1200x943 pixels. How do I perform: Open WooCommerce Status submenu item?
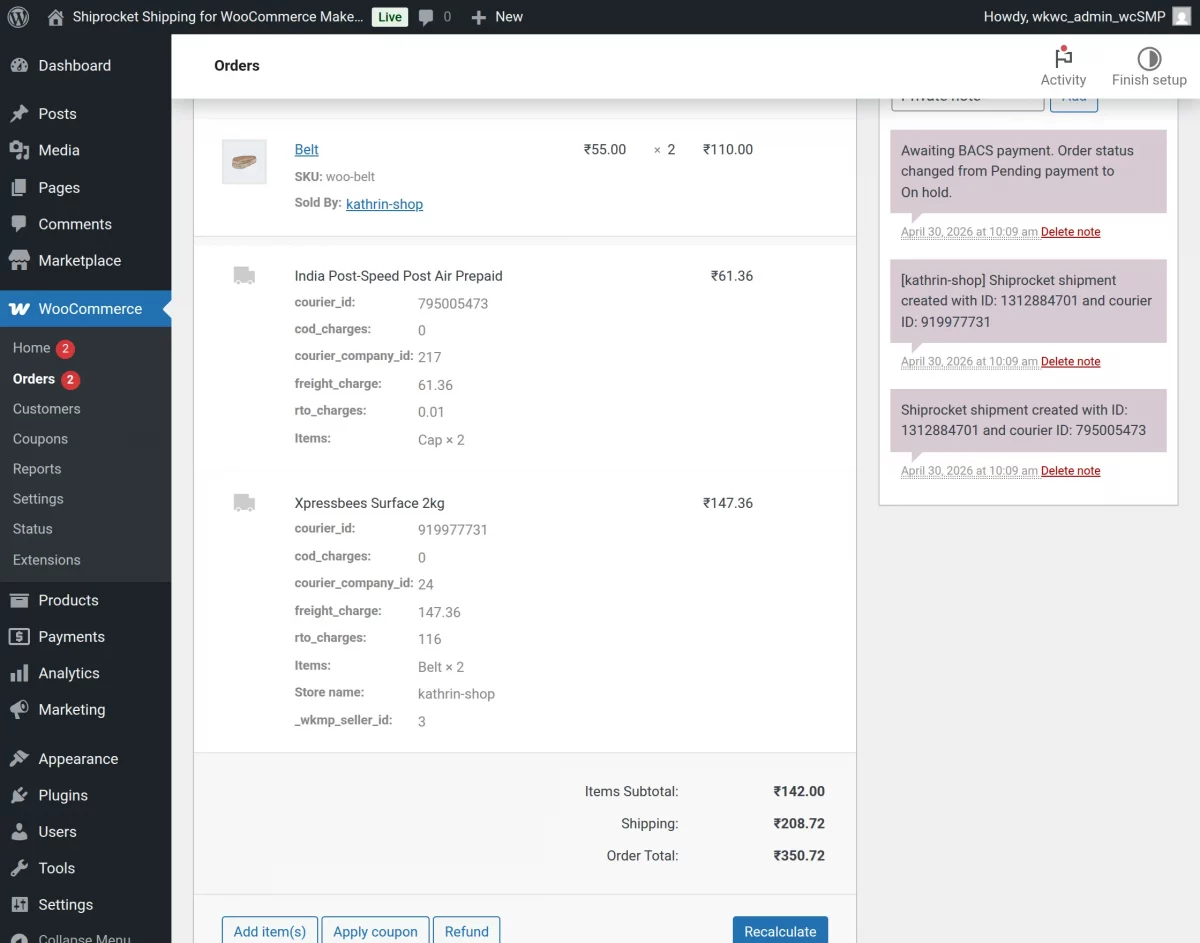33,529
